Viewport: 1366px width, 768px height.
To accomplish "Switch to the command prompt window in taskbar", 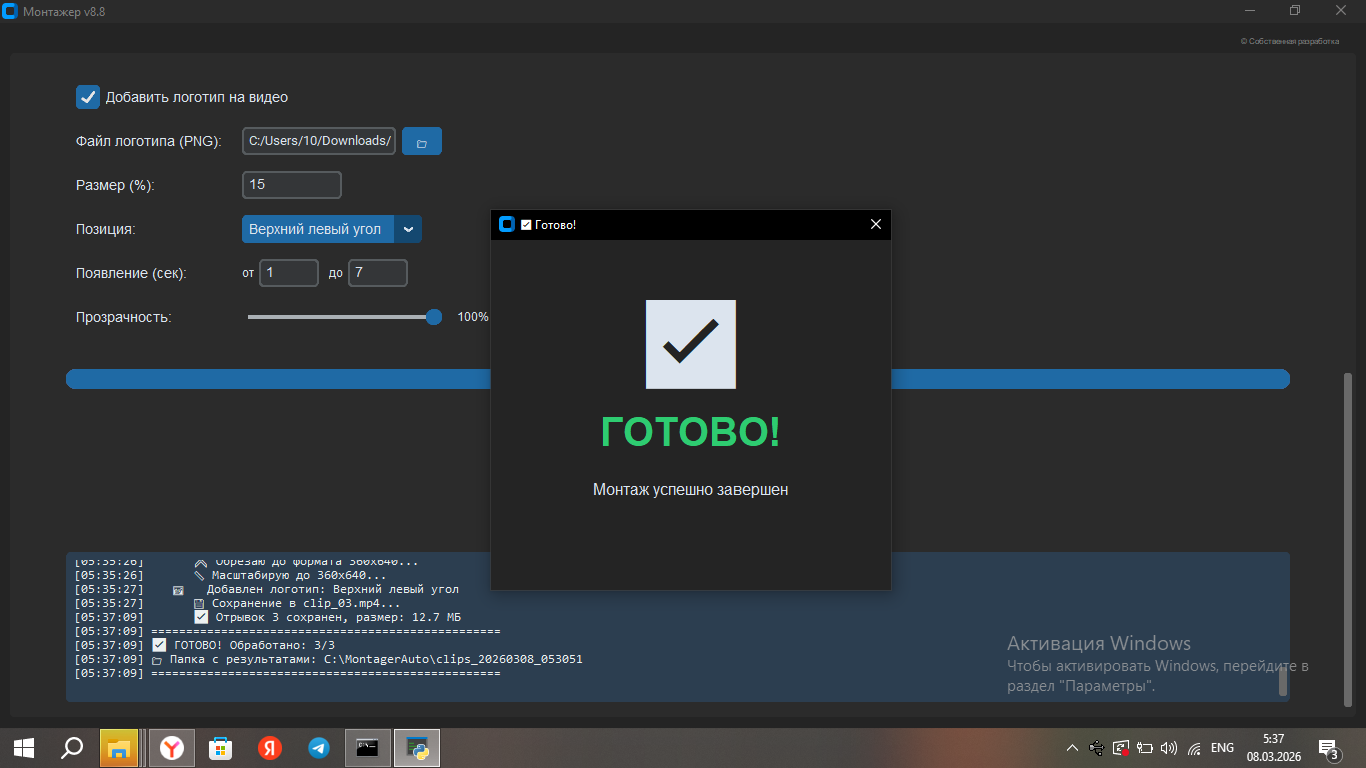I will click(x=367, y=748).
